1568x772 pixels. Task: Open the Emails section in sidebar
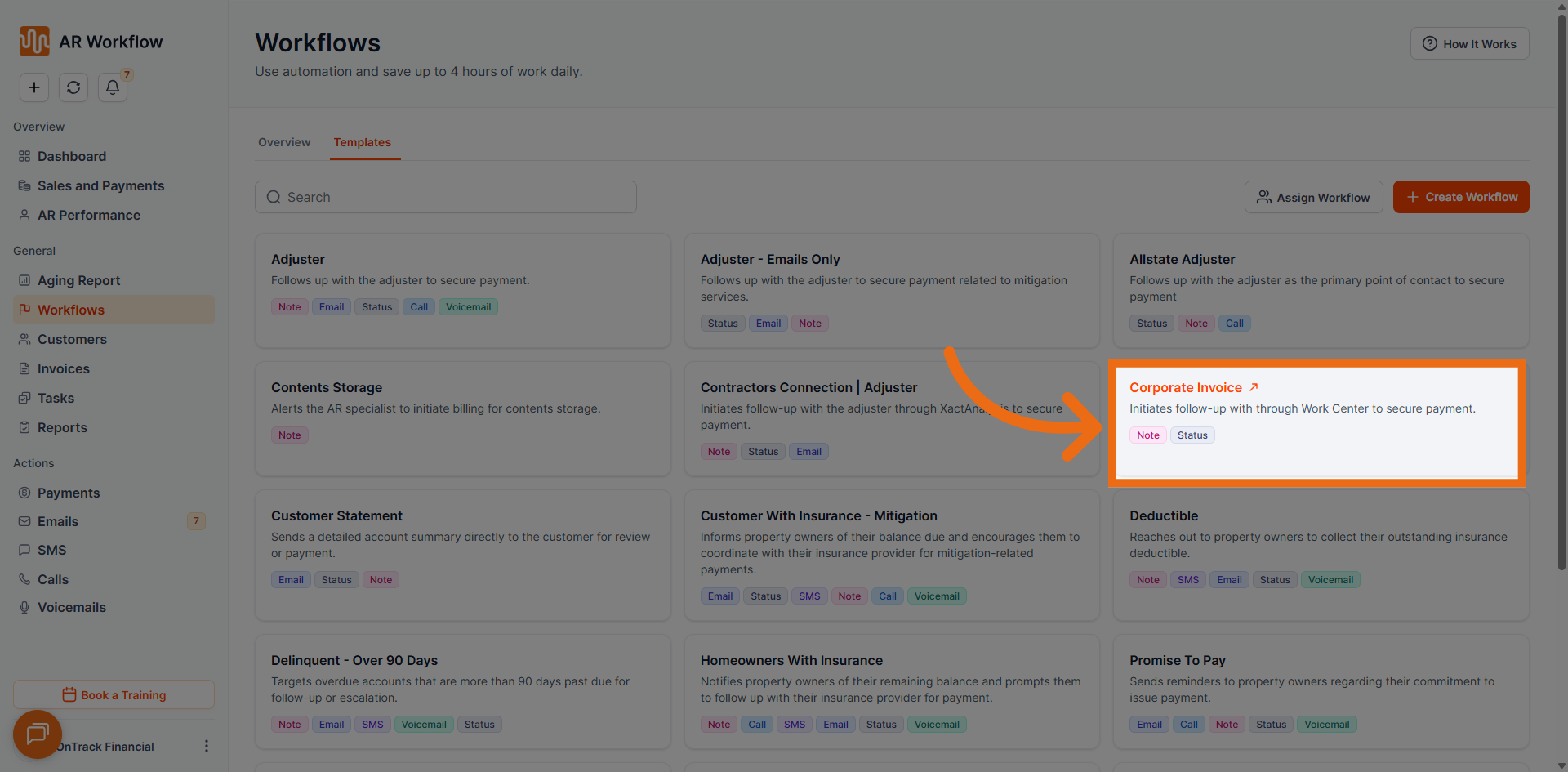[x=58, y=521]
